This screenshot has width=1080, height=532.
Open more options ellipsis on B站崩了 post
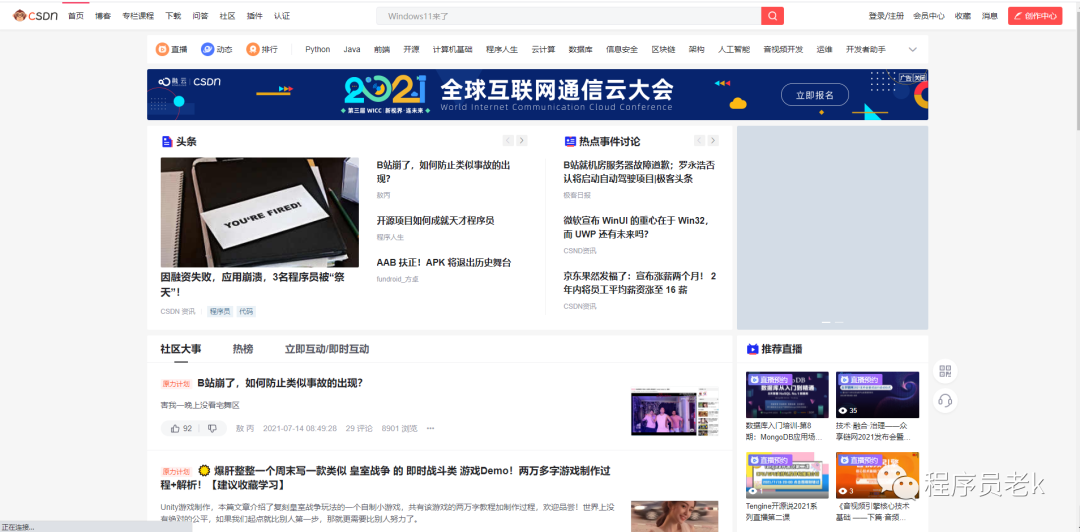point(430,428)
